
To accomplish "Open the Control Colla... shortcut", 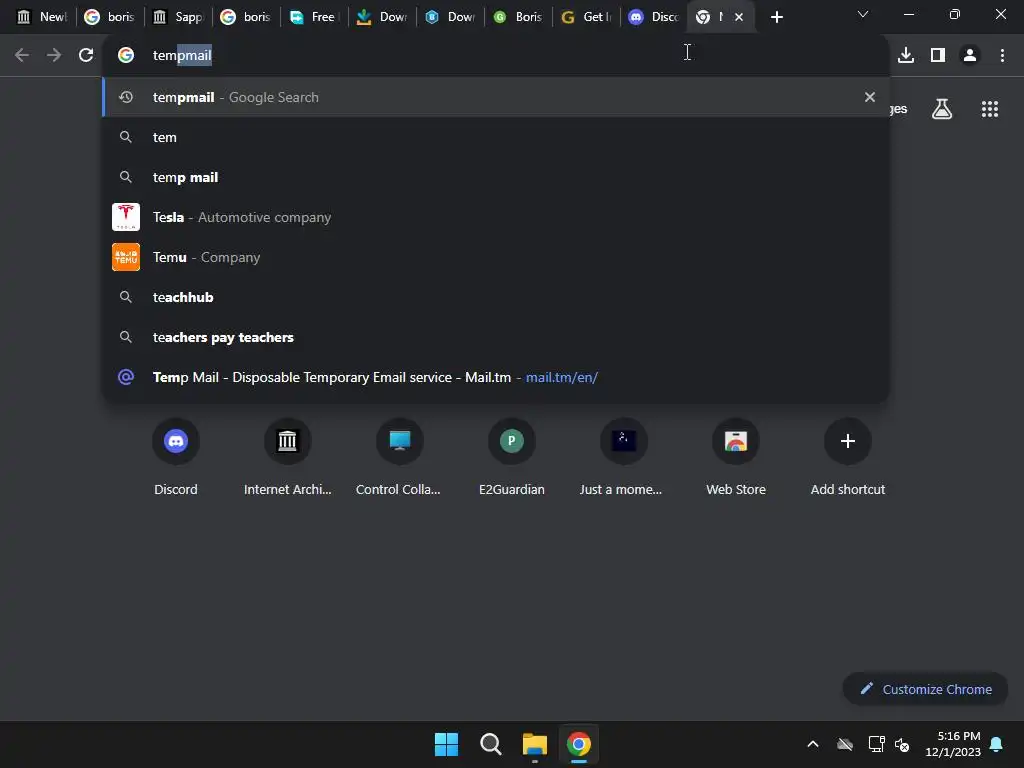I will (x=399, y=456).
